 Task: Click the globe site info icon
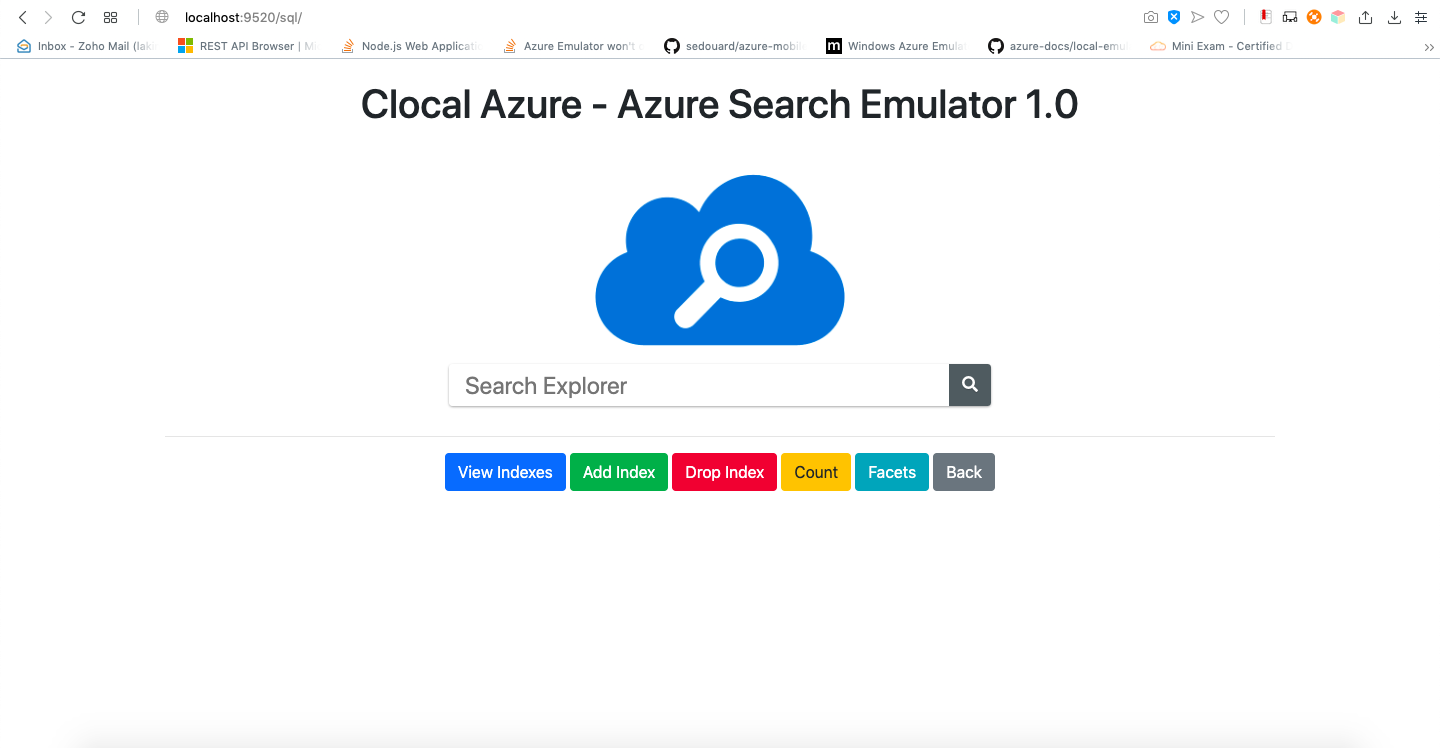click(162, 17)
